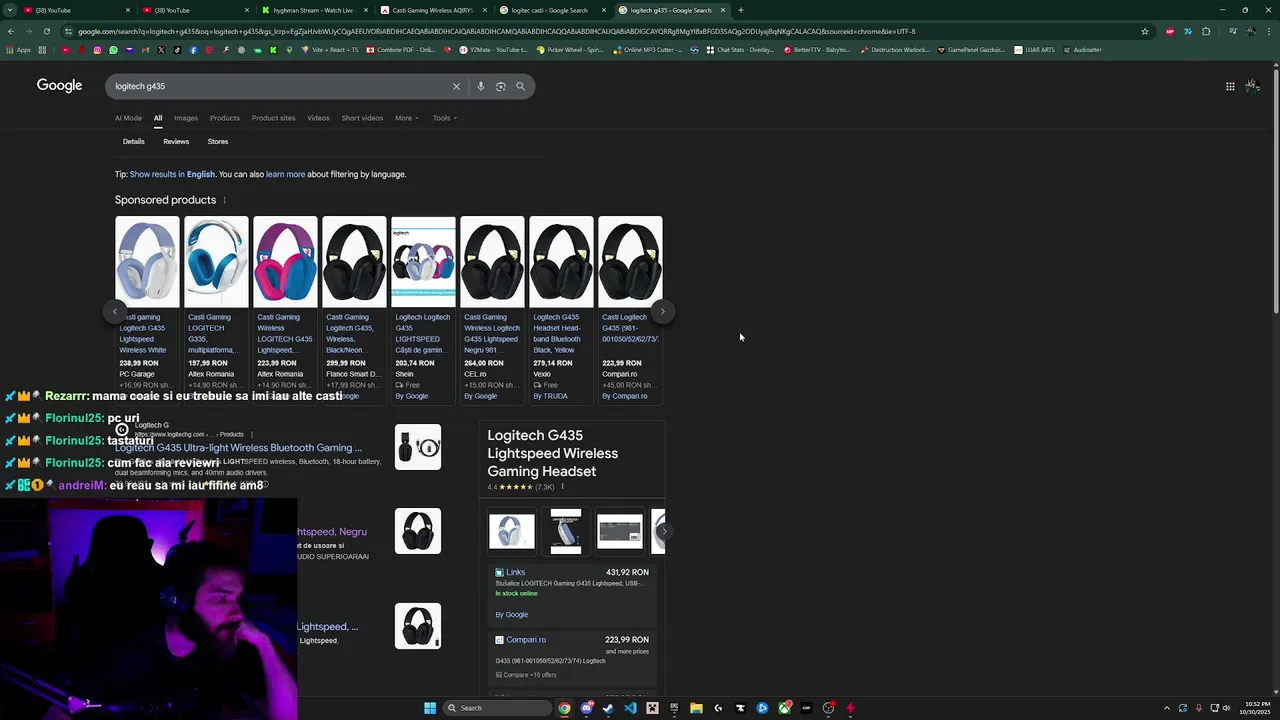Start voice search with microphone icon
Image resolution: width=1280 pixels, height=720 pixels.
481,86
